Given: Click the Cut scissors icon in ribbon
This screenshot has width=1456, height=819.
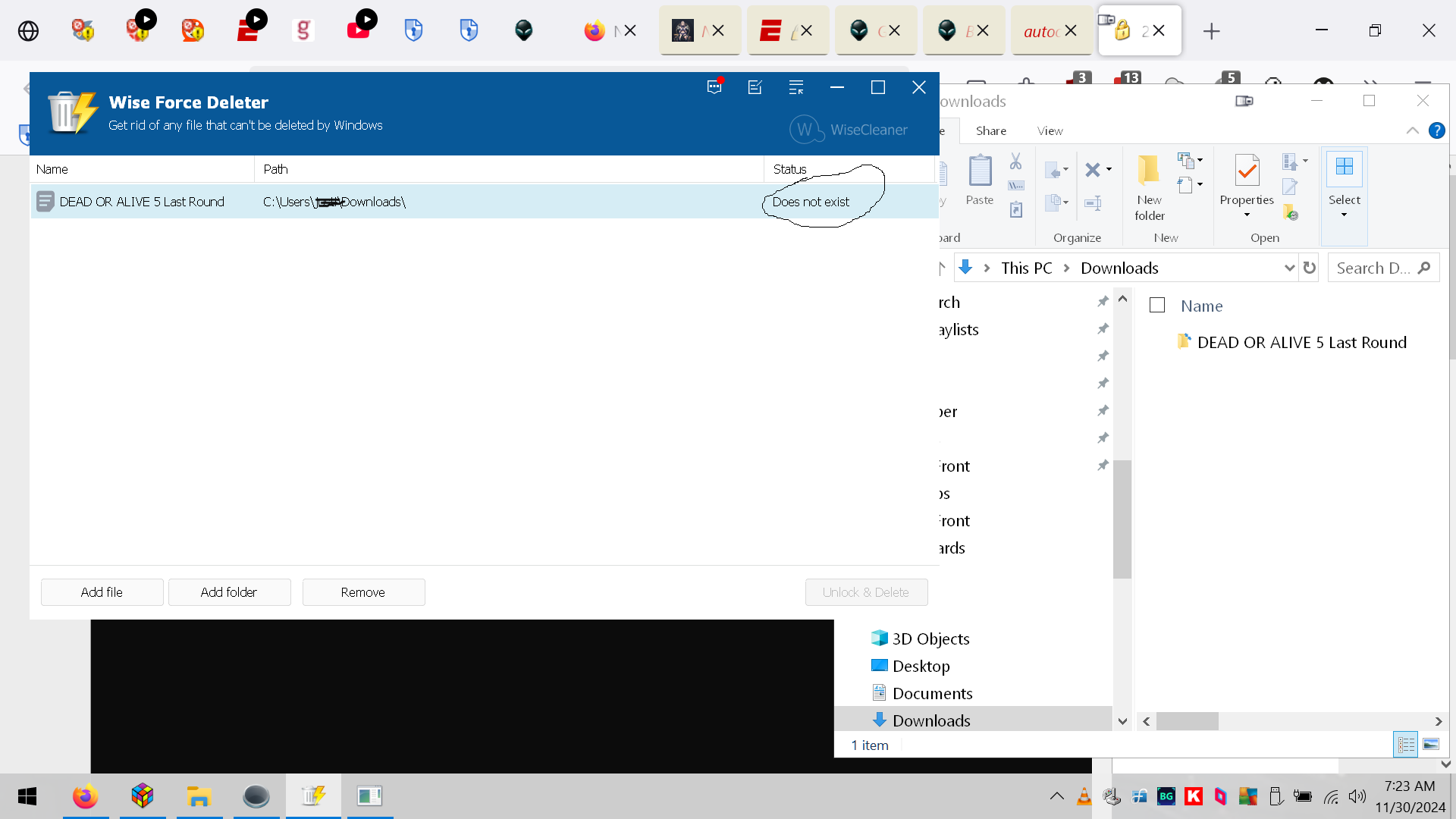Looking at the screenshot, I should [1016, 162].
